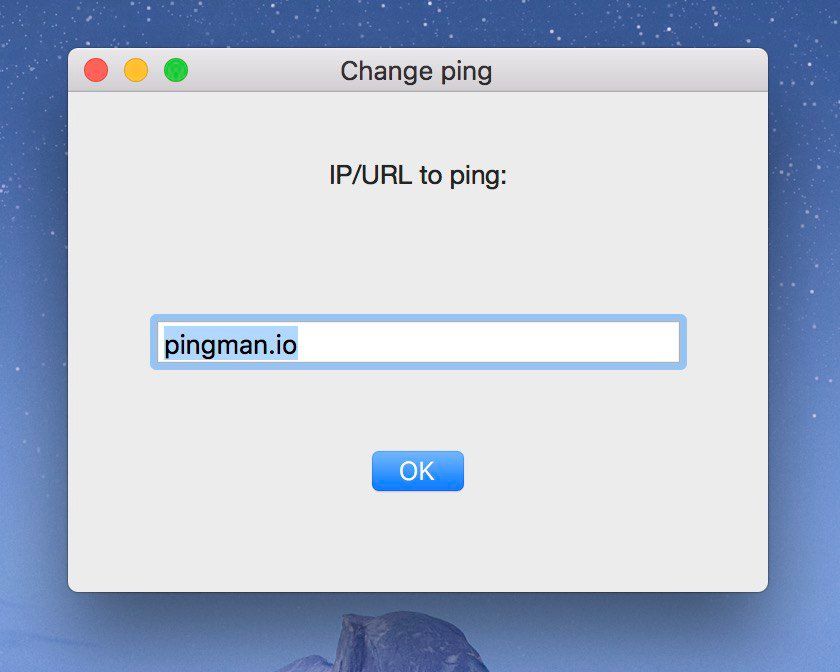Screen dimensions: 840x672
Task: Confirm the ping address with OK
Action: [x=418, y=471]
